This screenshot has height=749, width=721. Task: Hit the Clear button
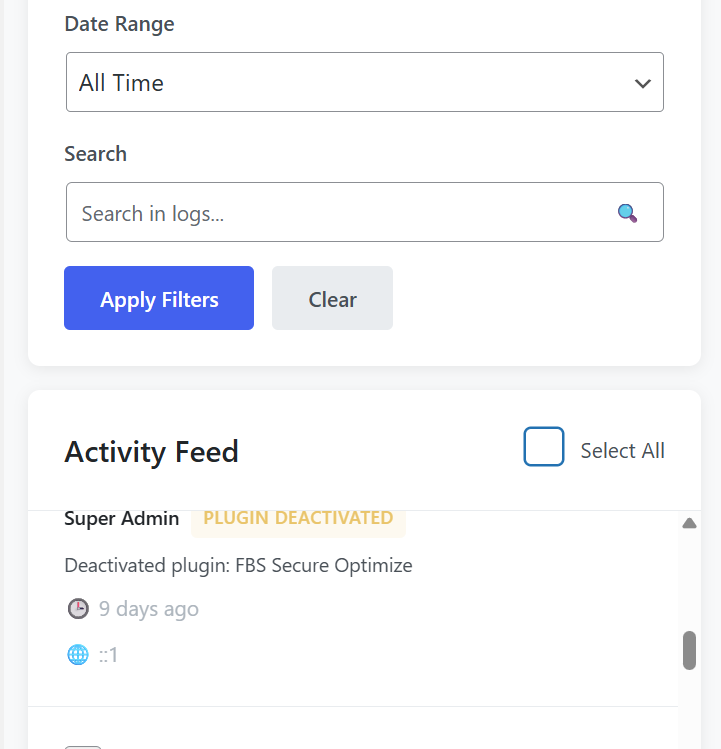[x=332, y=299]
